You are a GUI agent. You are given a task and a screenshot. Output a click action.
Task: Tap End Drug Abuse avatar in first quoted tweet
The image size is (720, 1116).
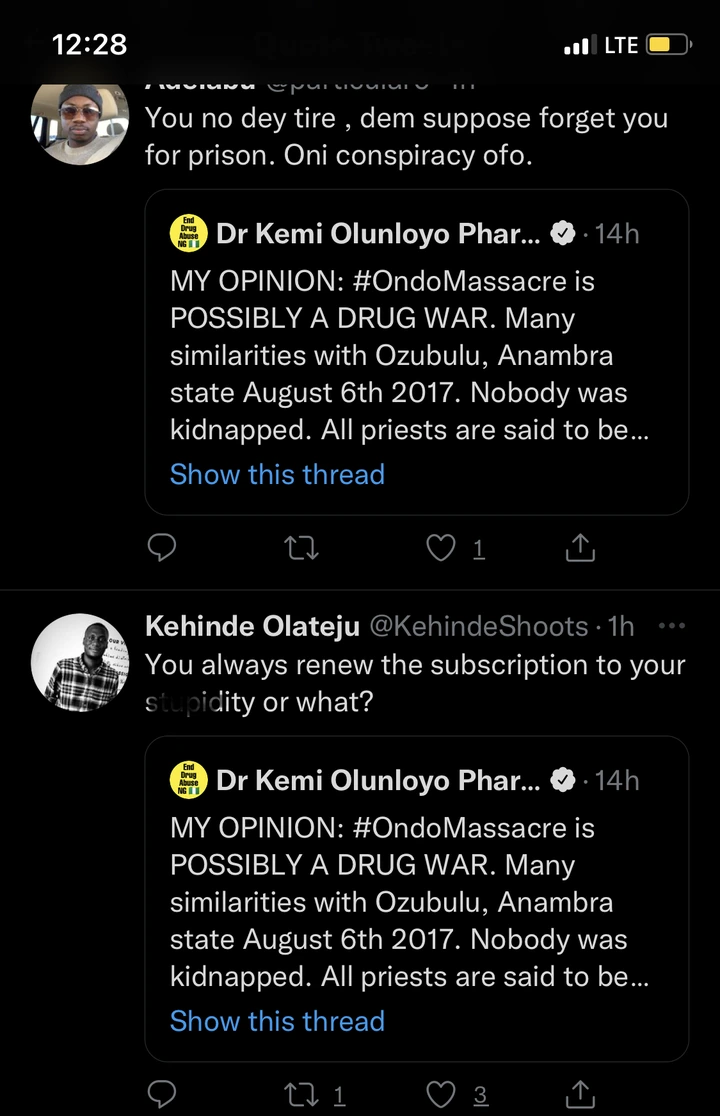pyautogui.click(x=189, y=234)
